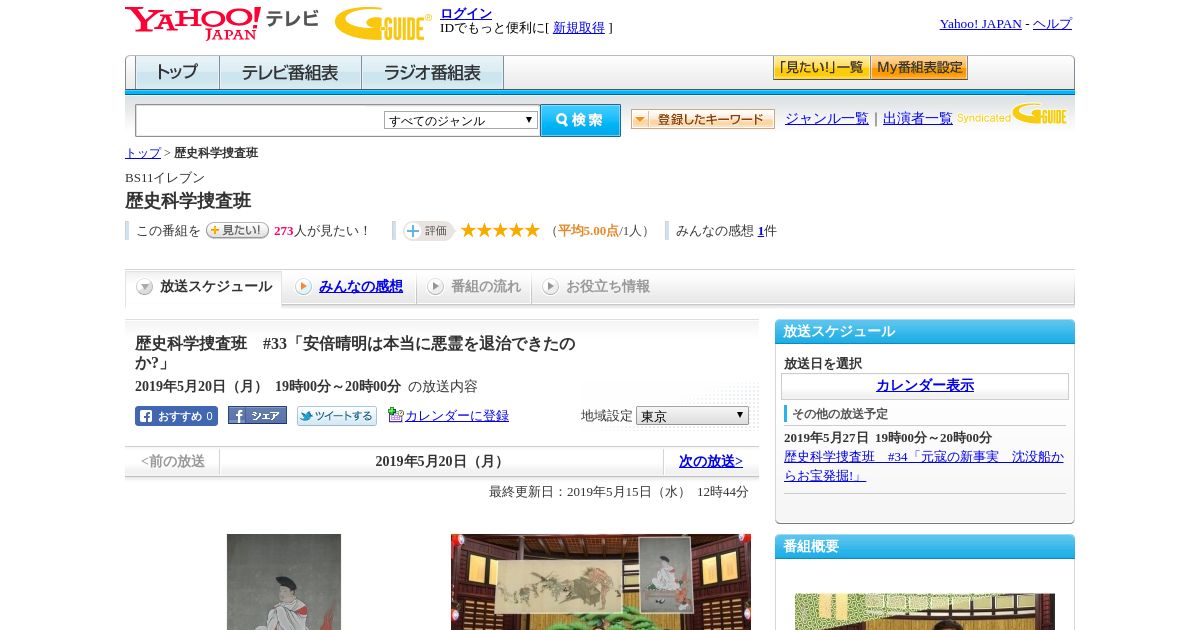Click the Yahoo! Japan テレビ logo
The height and width of the screenshot is (630, 1200).
(222, 23)
